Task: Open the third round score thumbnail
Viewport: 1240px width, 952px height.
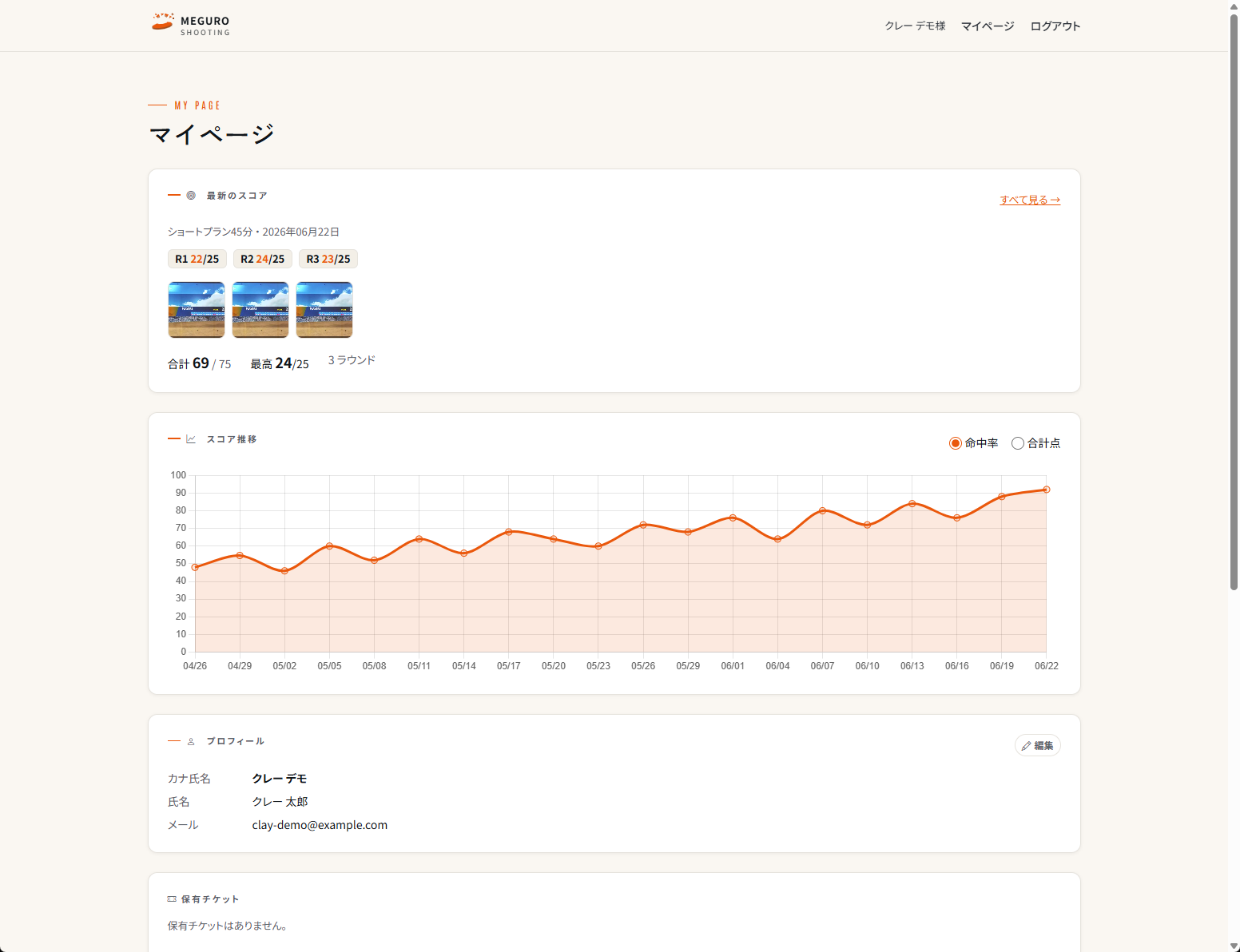Action: (x=324, y=310)
